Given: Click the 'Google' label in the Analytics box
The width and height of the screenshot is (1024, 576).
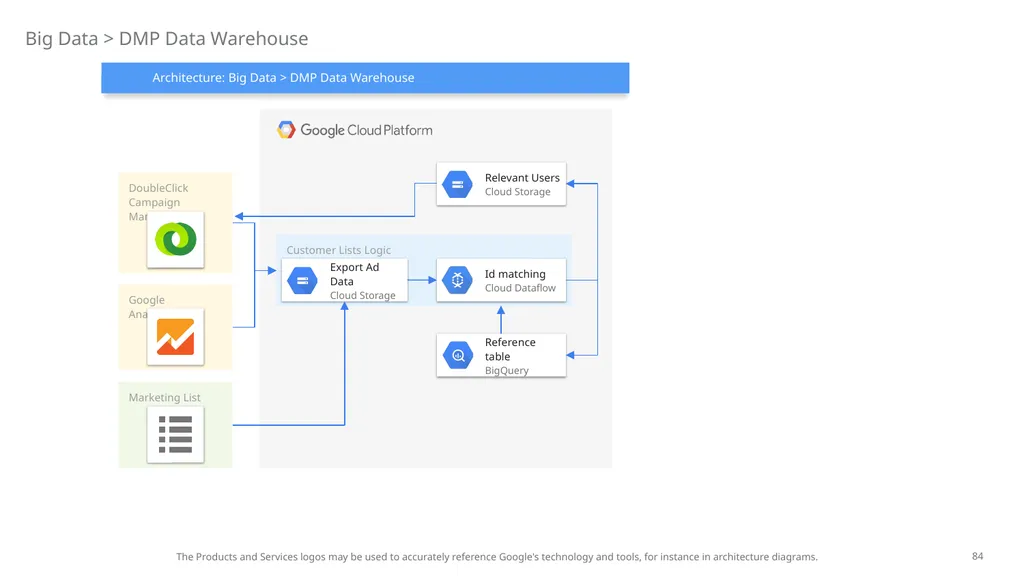Looking at the screenshot, I should 146,300.
